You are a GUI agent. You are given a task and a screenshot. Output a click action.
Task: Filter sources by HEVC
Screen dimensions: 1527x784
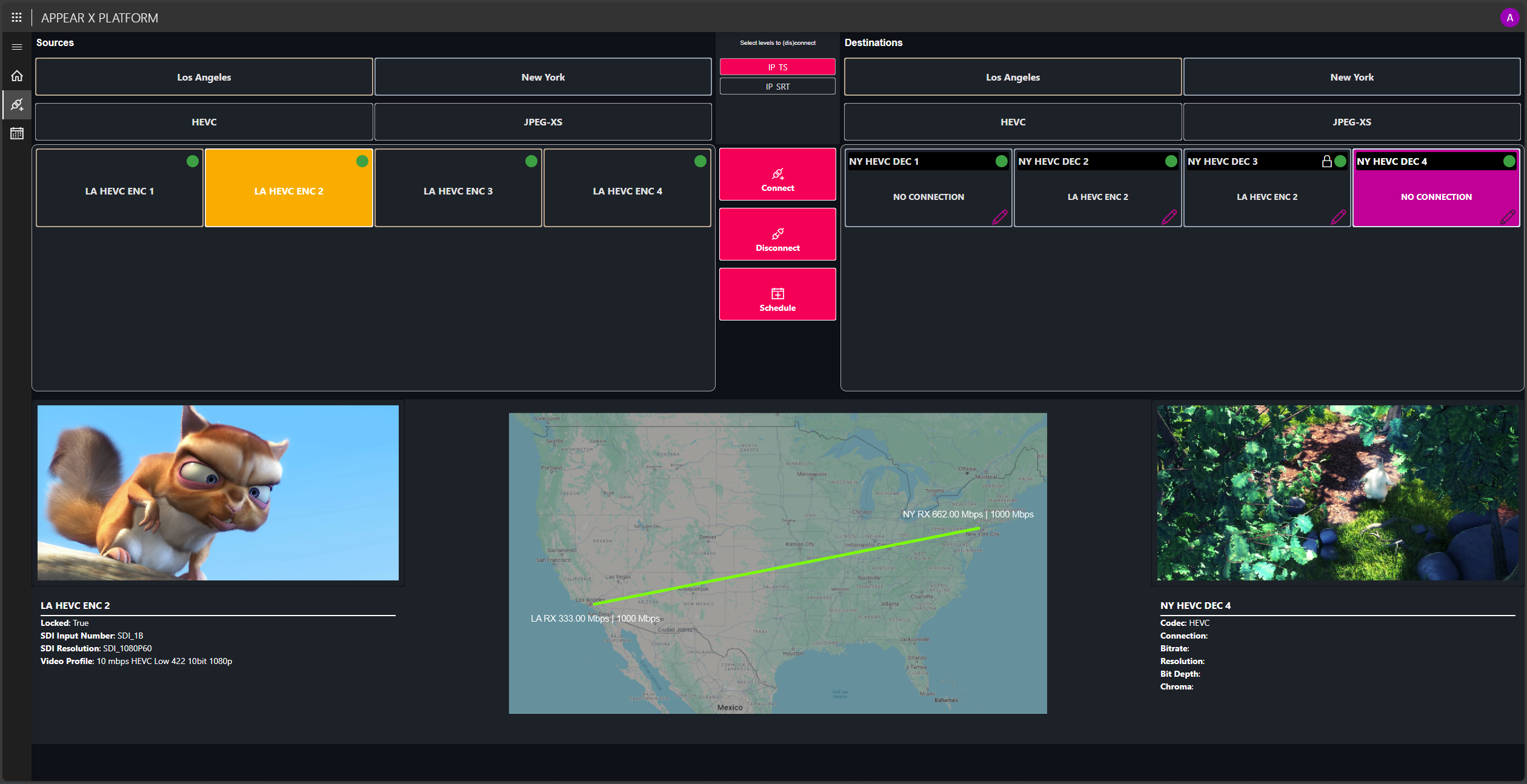[204, 122]
